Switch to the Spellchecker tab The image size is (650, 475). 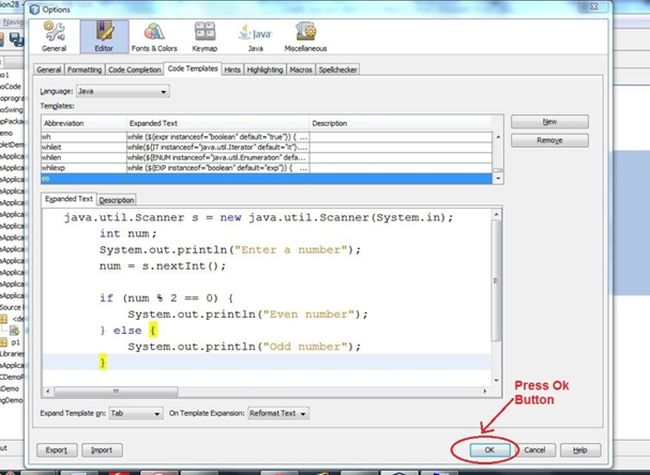pos(337,70)
